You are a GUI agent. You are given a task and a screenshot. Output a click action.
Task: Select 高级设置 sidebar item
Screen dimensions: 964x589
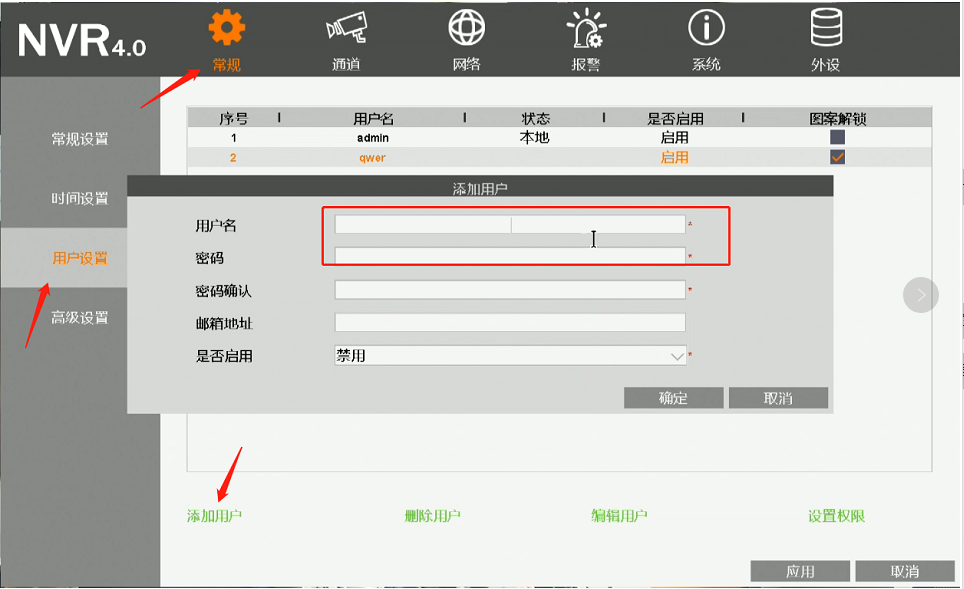point(80,318)
